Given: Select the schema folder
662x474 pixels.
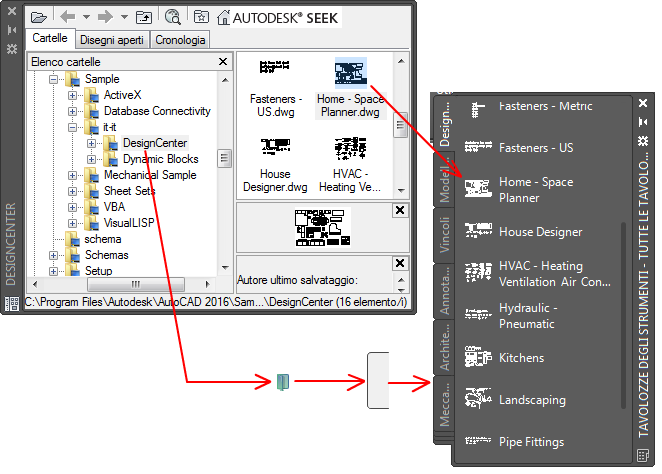Looking at the screenshot, I should coord(103,239).
